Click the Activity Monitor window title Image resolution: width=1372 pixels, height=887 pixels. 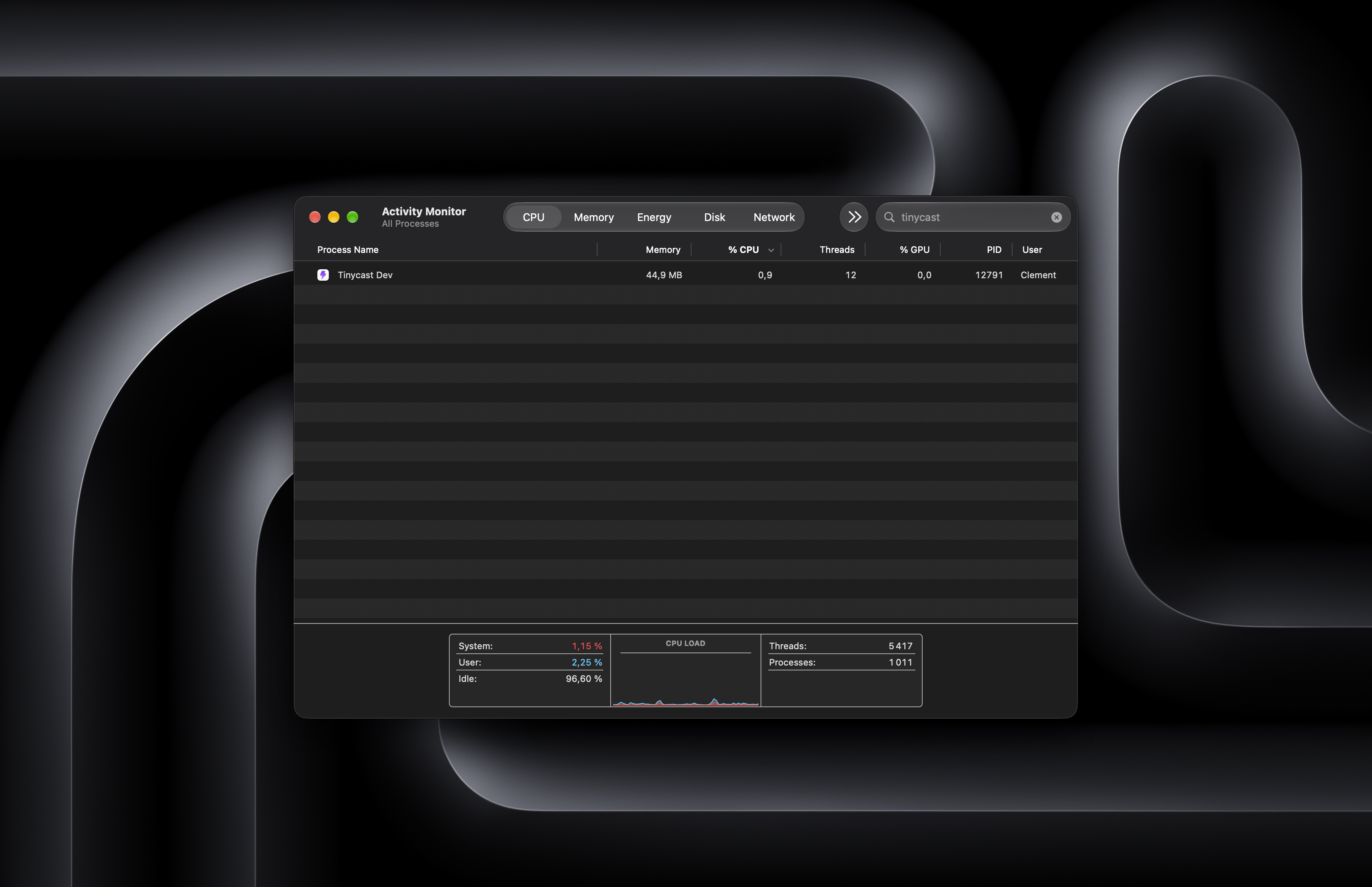[424, 211]
